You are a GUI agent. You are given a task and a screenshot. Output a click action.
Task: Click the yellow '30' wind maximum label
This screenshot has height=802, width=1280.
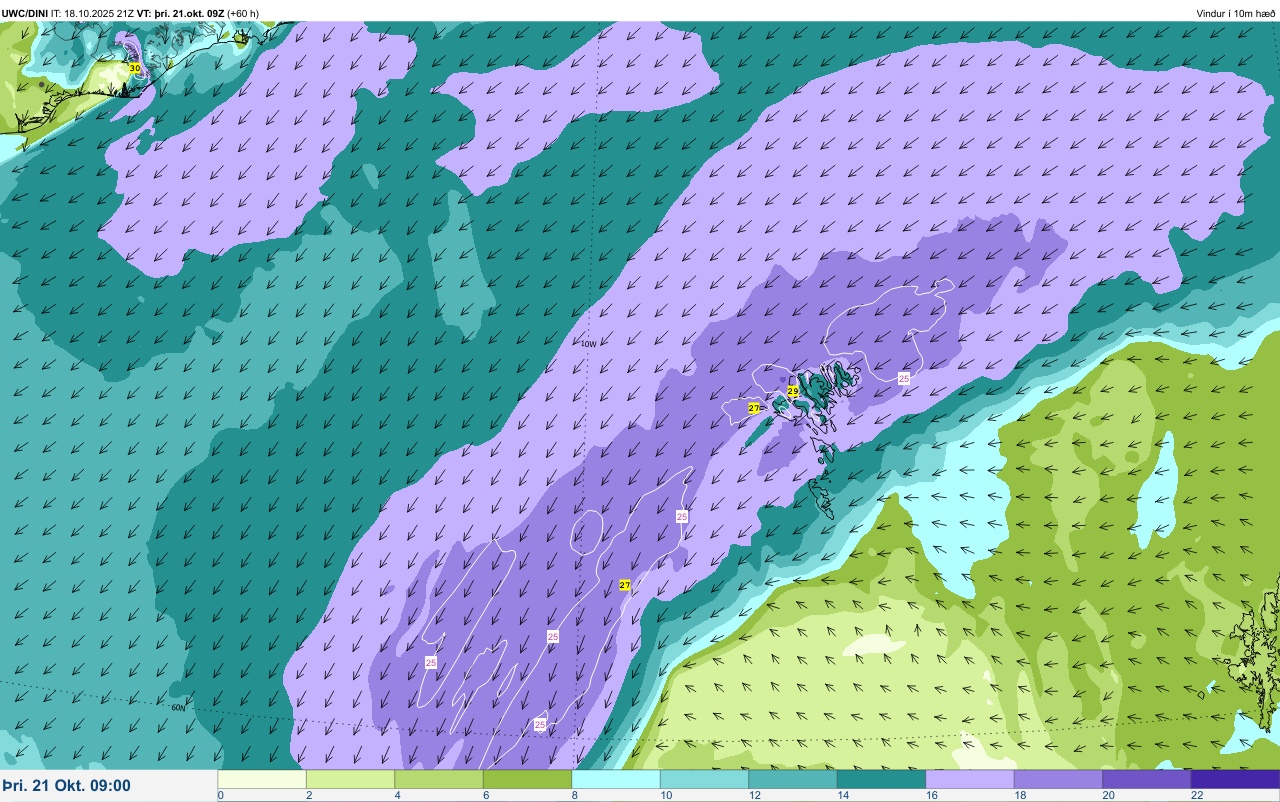pos(134,68)
